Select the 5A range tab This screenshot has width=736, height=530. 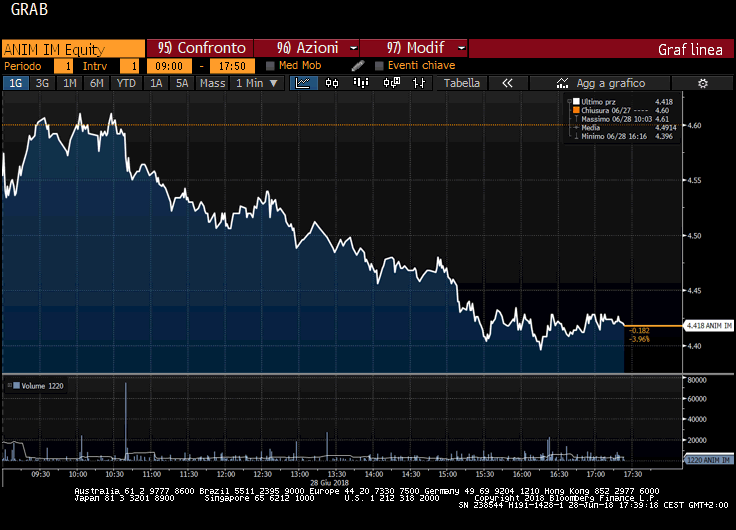coord(182,83)
